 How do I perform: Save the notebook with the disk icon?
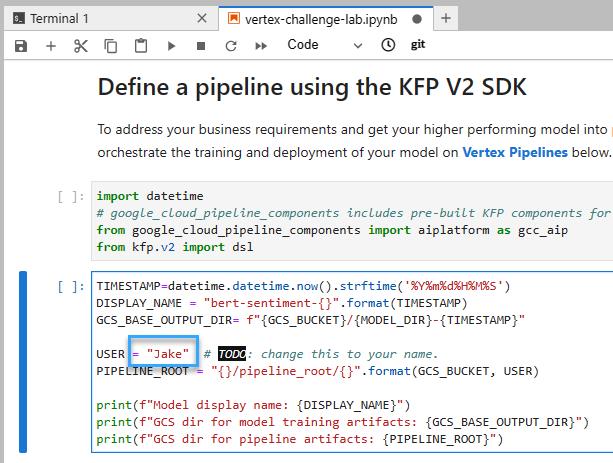pos(21,46)
